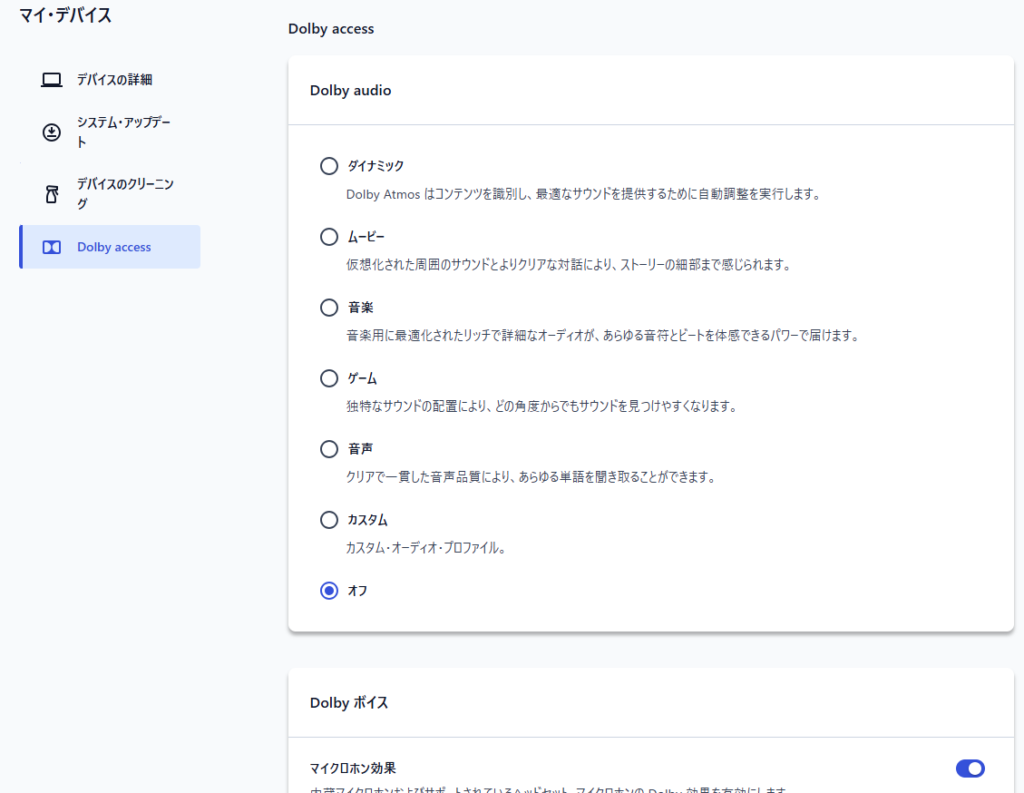Click the spray bottle icon for デバイスのクリーニング

[x=52, y=194]
